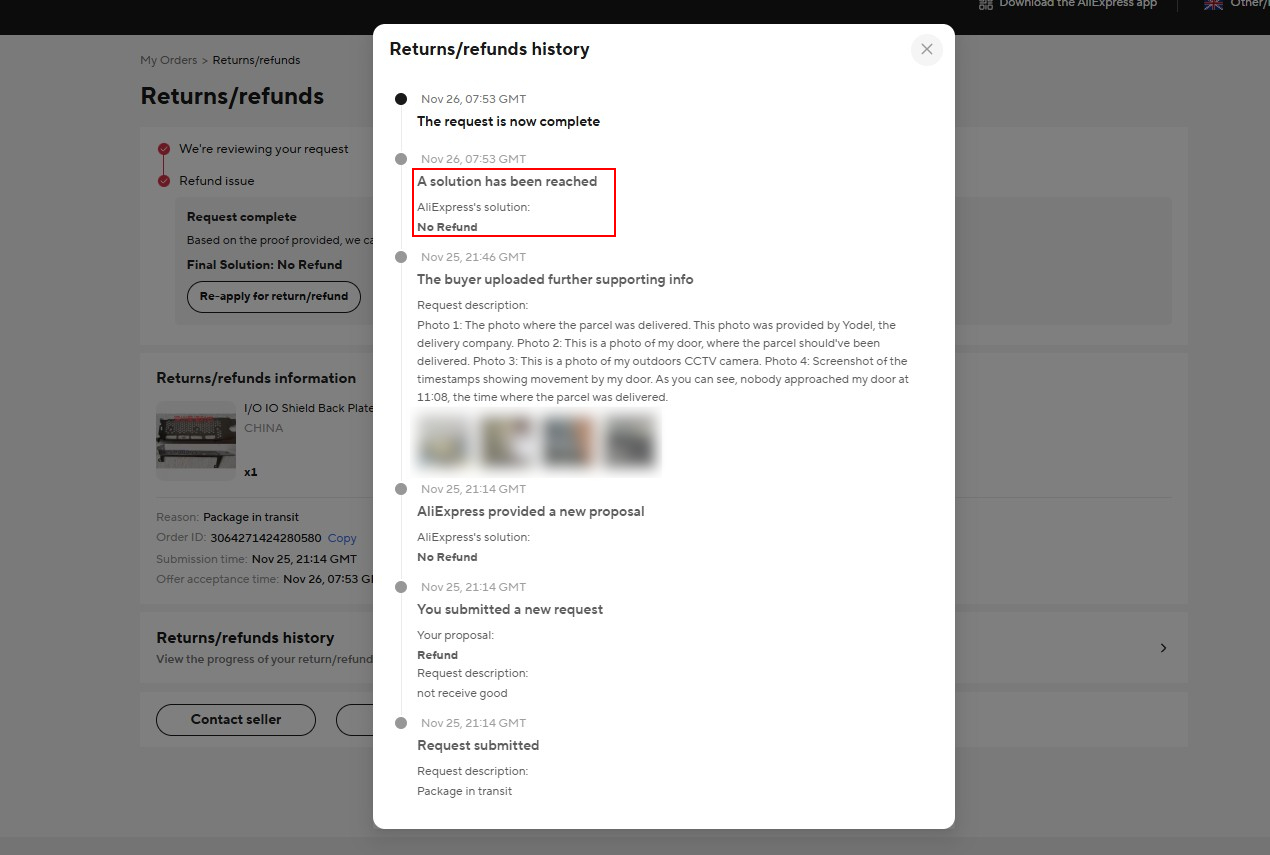Click the 'A solution has been reached' timeline dot
The height and width of the screenshot is (855, 1270).
click(401, 159)
